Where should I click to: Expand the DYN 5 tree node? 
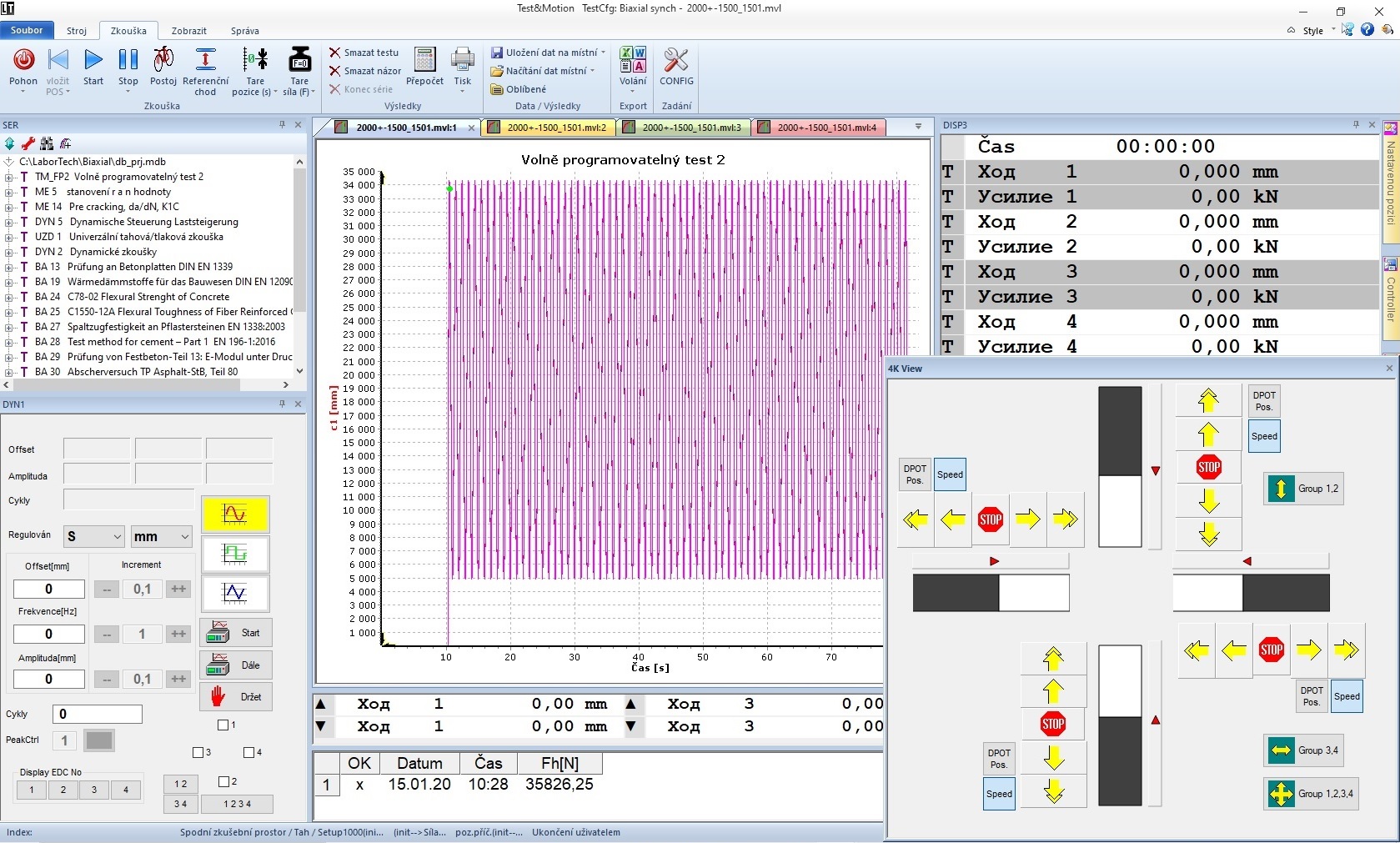(9, 222)
